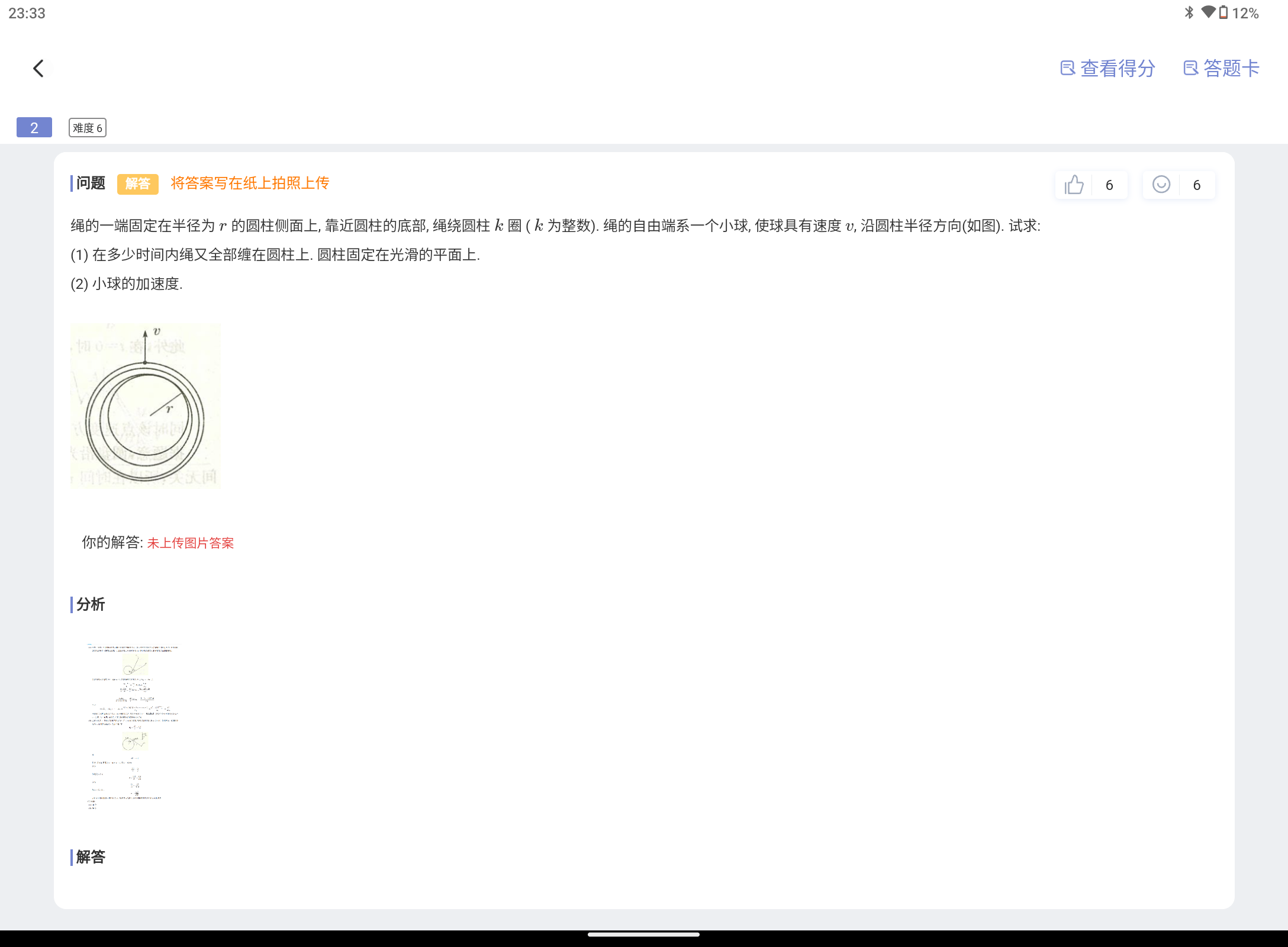Click the orange 解答 badge

137,184
